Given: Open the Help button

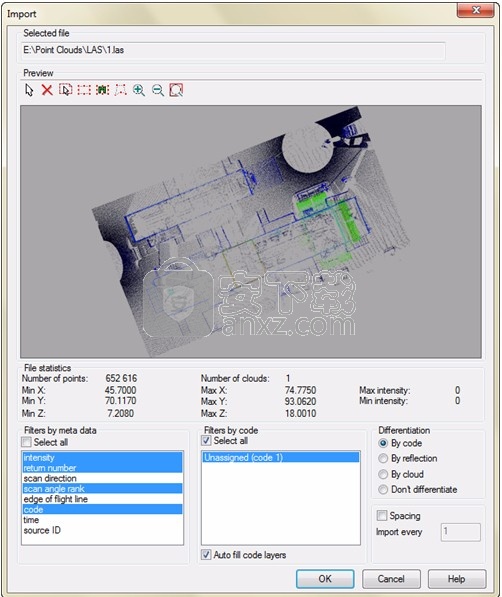Looking at the screenshot, I should 457,579.
